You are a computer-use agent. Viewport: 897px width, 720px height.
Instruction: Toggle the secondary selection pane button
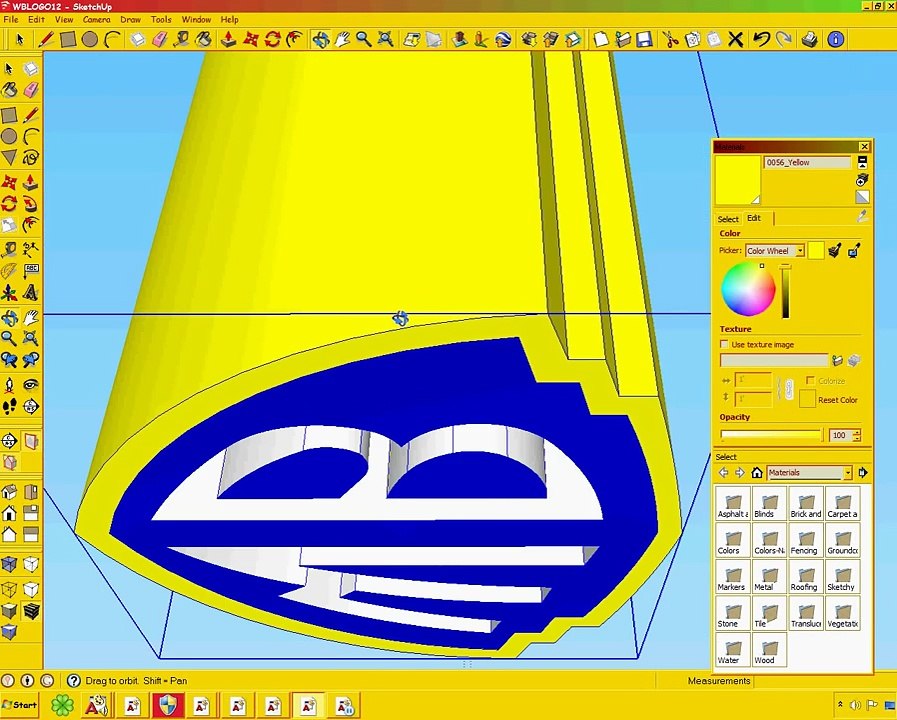click(862, 162)
